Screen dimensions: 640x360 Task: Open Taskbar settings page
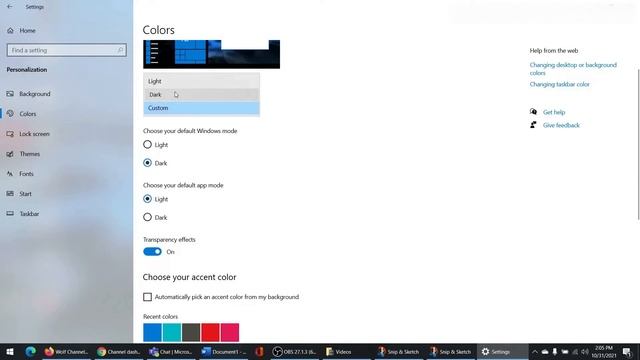click(23, 214)
